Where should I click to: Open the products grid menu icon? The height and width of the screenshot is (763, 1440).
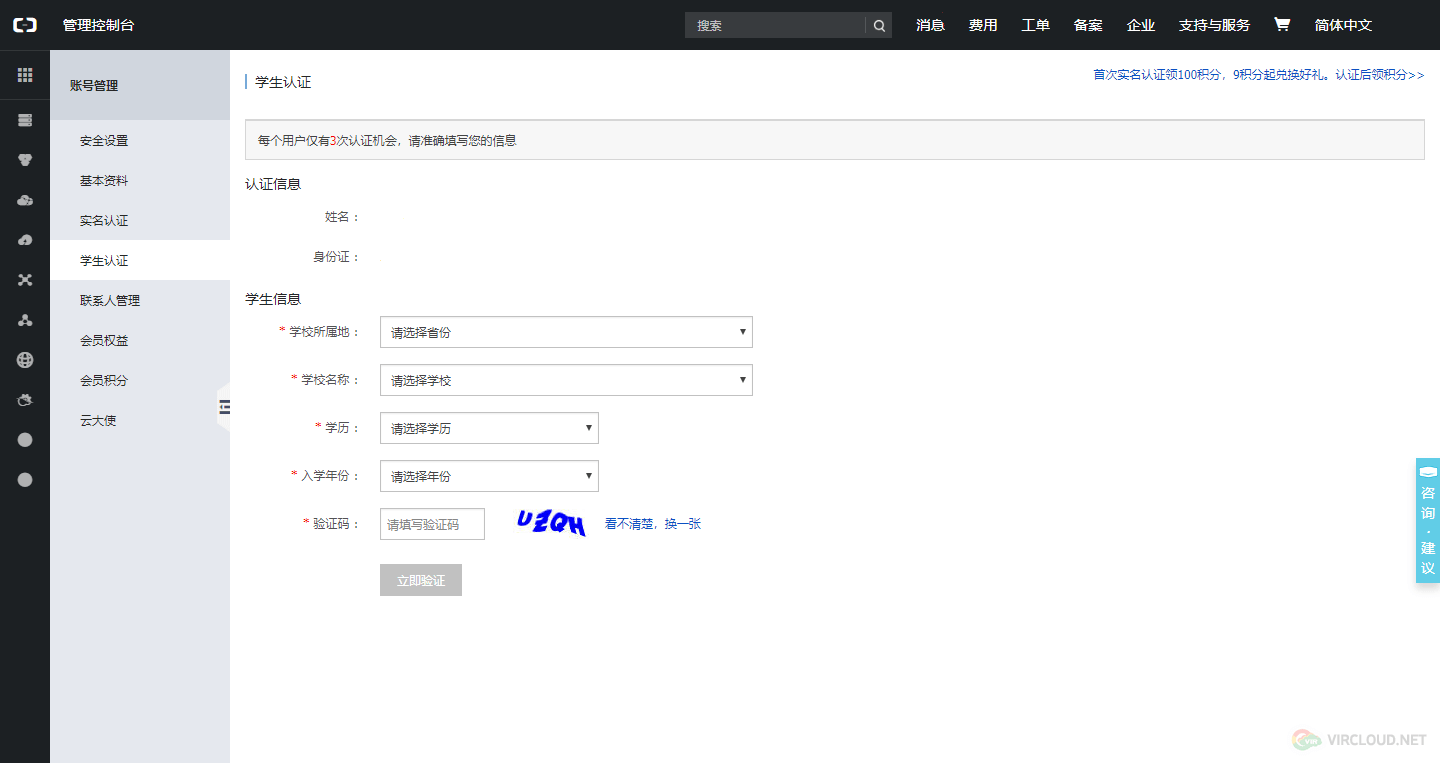[x=25, y=75]
